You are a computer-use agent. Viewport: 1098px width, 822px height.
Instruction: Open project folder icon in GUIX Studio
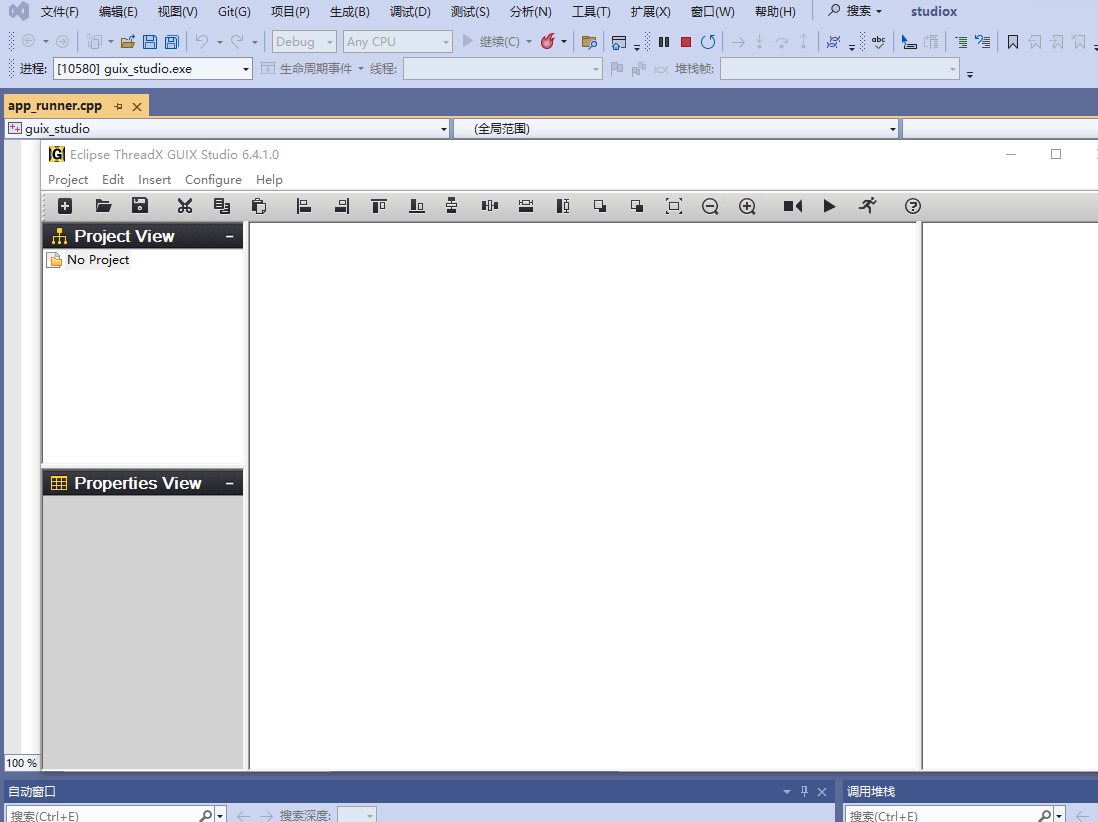coord(104,206)
